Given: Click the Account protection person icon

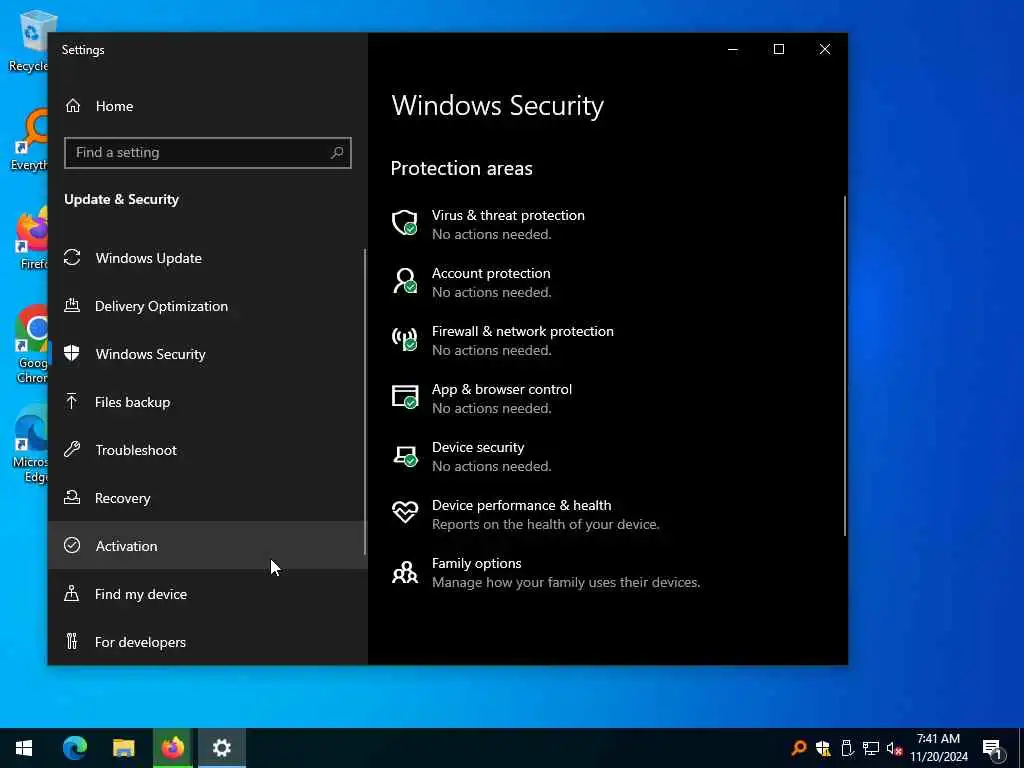Looking at the screenshot, I should (x=404, y=281).
